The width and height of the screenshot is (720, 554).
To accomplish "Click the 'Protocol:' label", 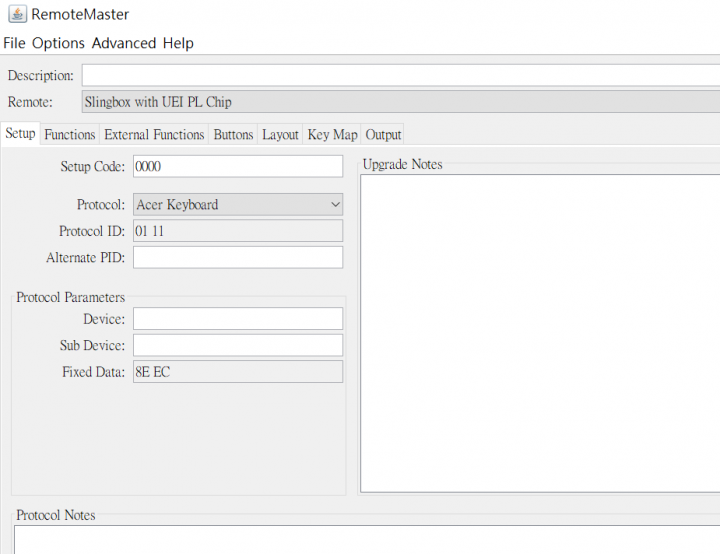I will pos(101,204).
